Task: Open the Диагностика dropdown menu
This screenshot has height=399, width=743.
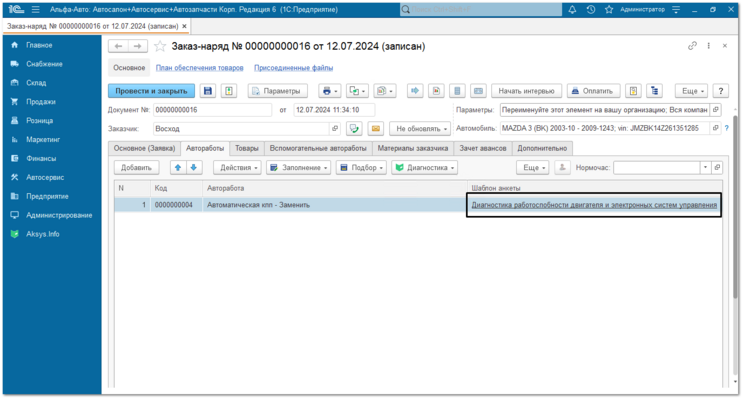Action: (425, 167)
